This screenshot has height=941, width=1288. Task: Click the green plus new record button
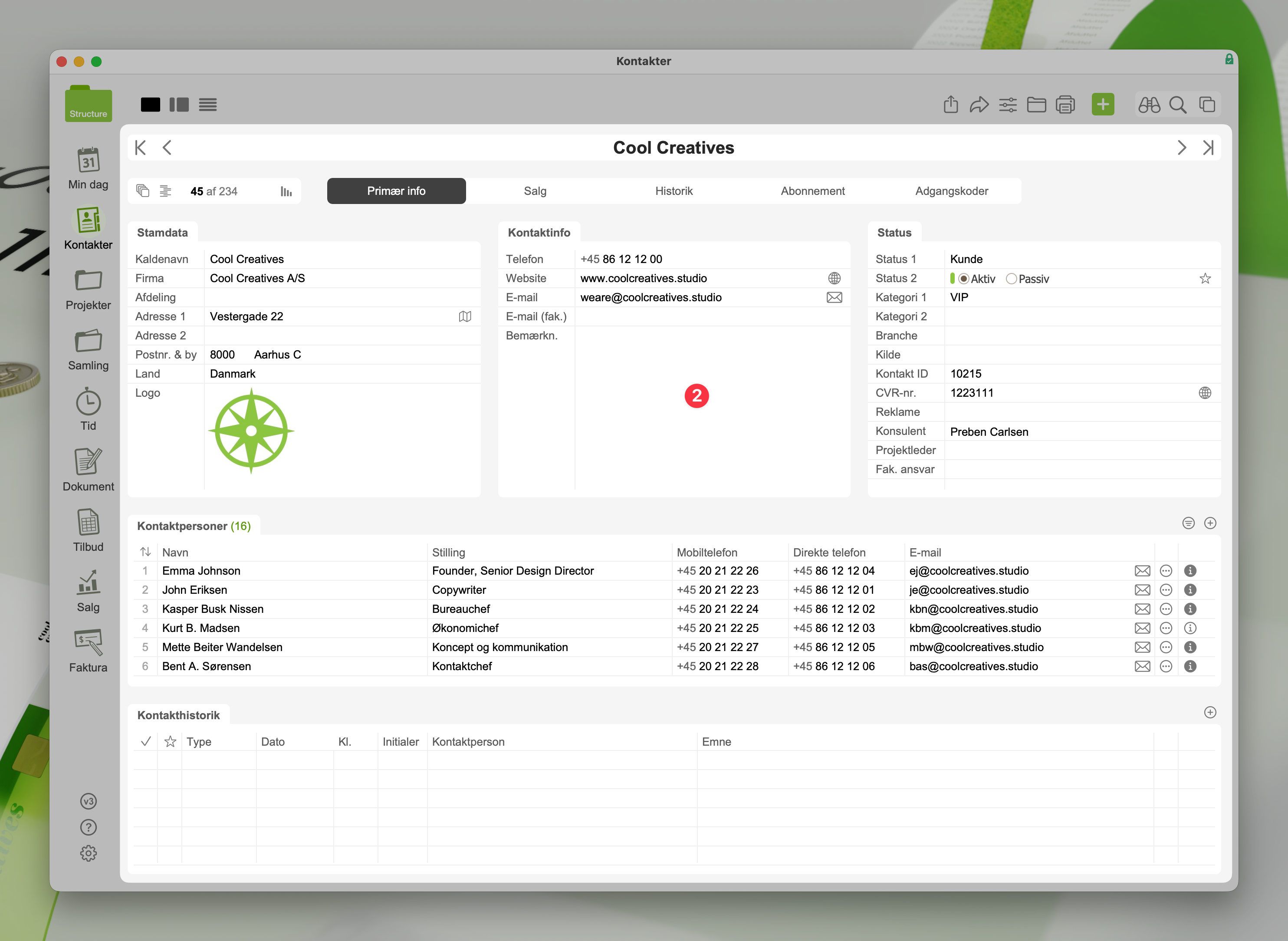tap(1102, 104)
